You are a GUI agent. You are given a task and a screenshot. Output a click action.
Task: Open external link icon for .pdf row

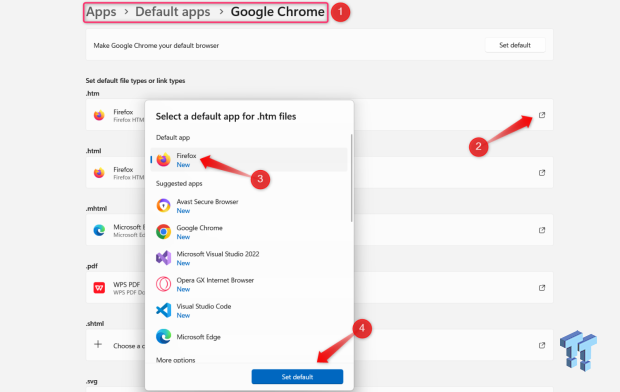point(542,288)
